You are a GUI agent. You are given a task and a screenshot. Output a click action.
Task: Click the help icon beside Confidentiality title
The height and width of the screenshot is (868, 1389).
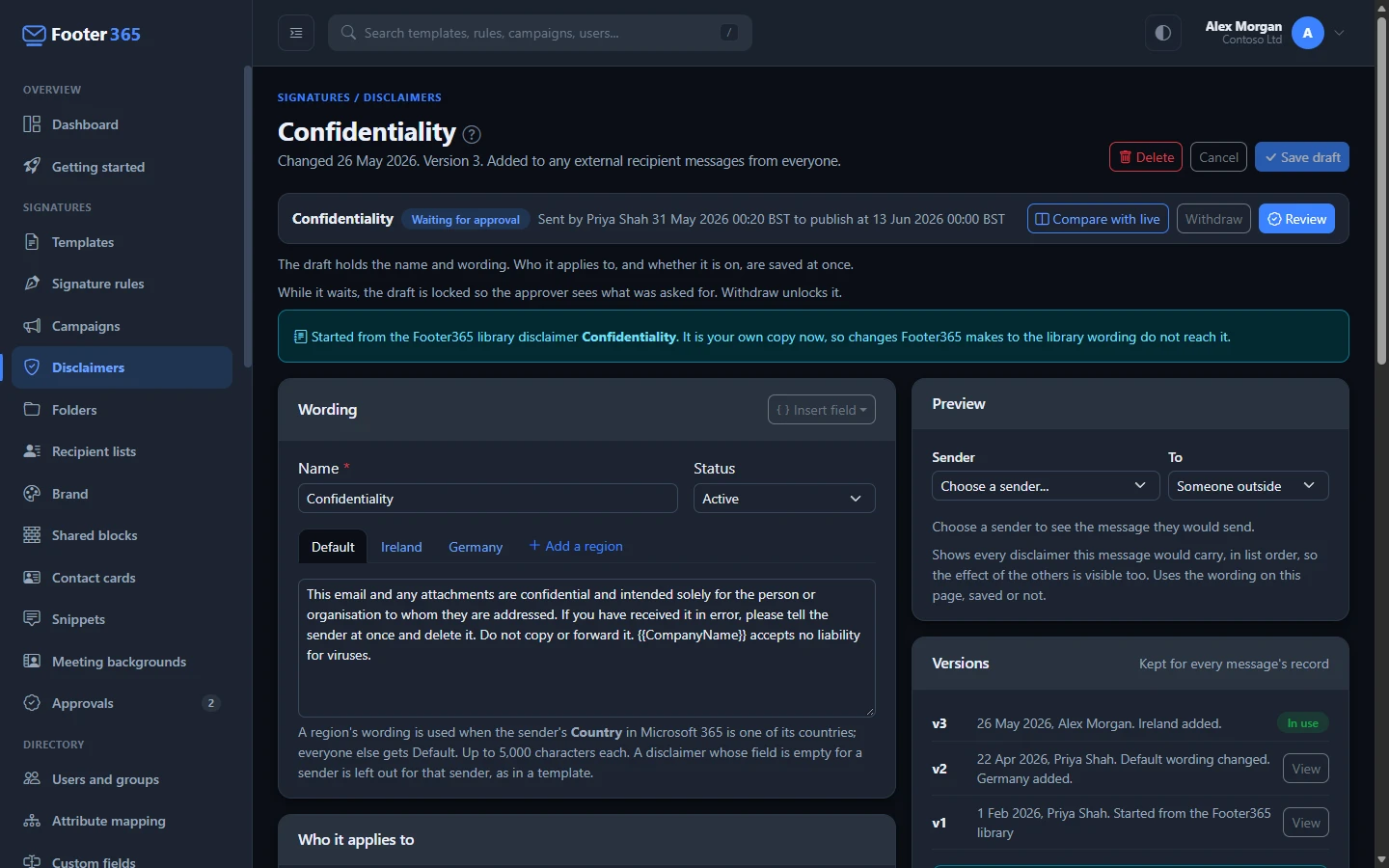click(472, 134)
